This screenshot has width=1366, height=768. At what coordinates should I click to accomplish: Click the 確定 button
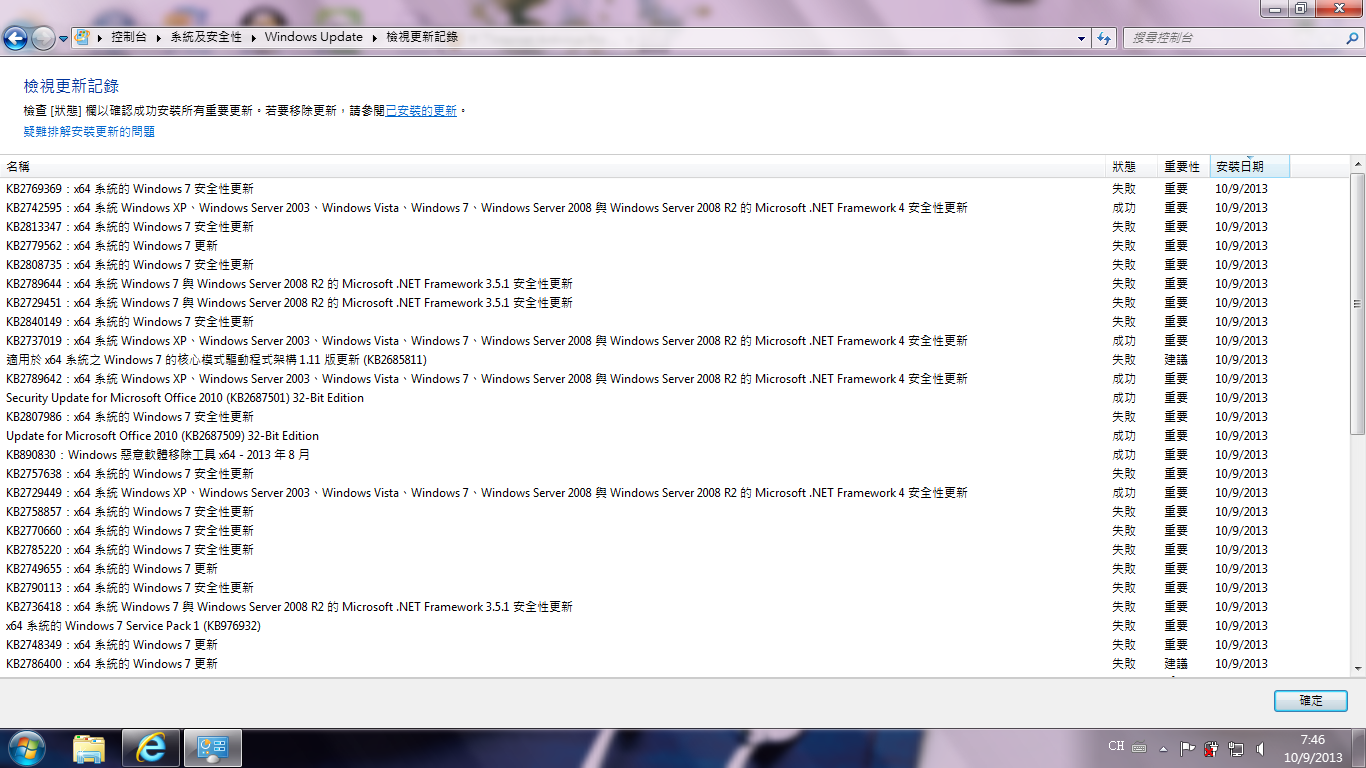[1310, 701]
